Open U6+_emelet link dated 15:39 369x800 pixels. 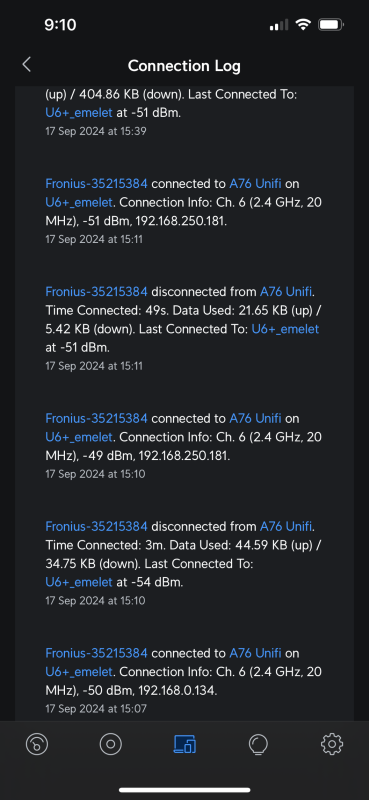[79, 113]
